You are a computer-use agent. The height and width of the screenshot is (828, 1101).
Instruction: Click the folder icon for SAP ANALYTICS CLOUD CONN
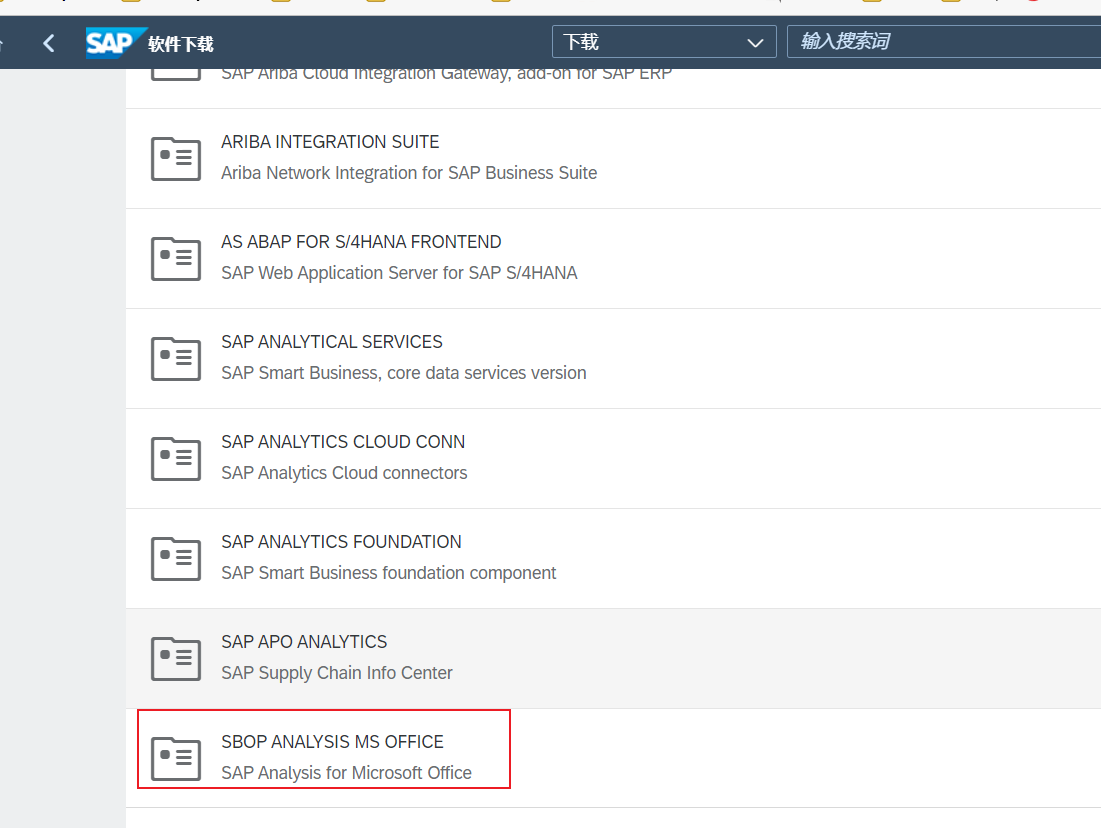(176, 459)
